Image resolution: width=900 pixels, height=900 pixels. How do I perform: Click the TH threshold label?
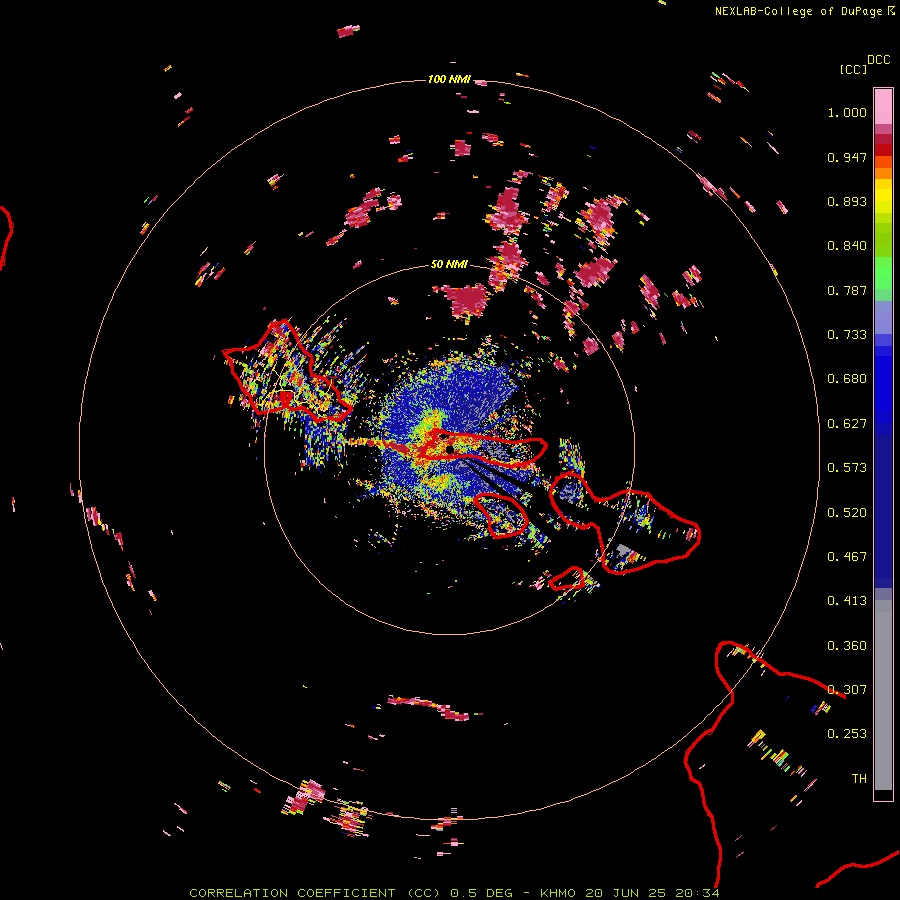pos(859,779)
